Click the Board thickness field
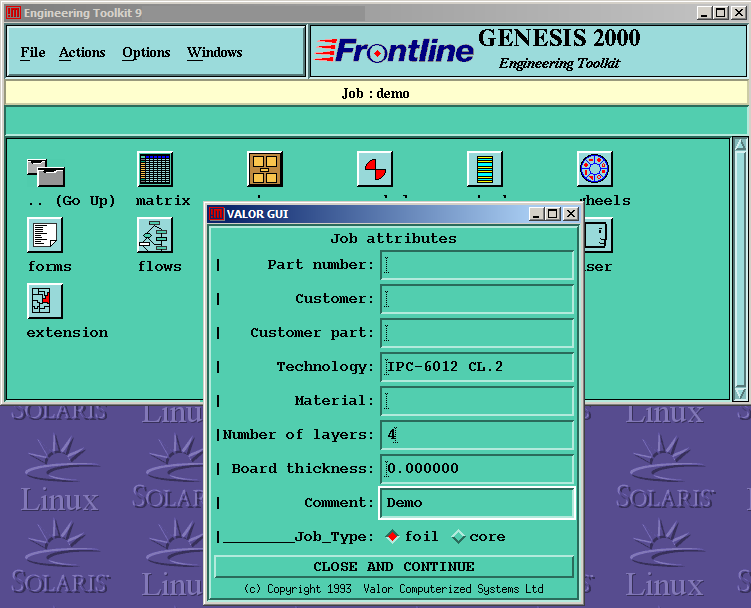751x608 pixels. coord(477,469)
